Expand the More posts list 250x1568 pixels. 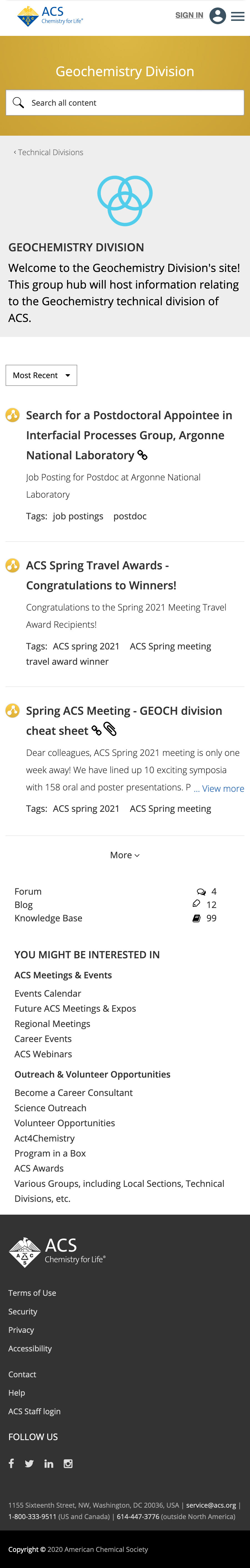coord(125,855)
